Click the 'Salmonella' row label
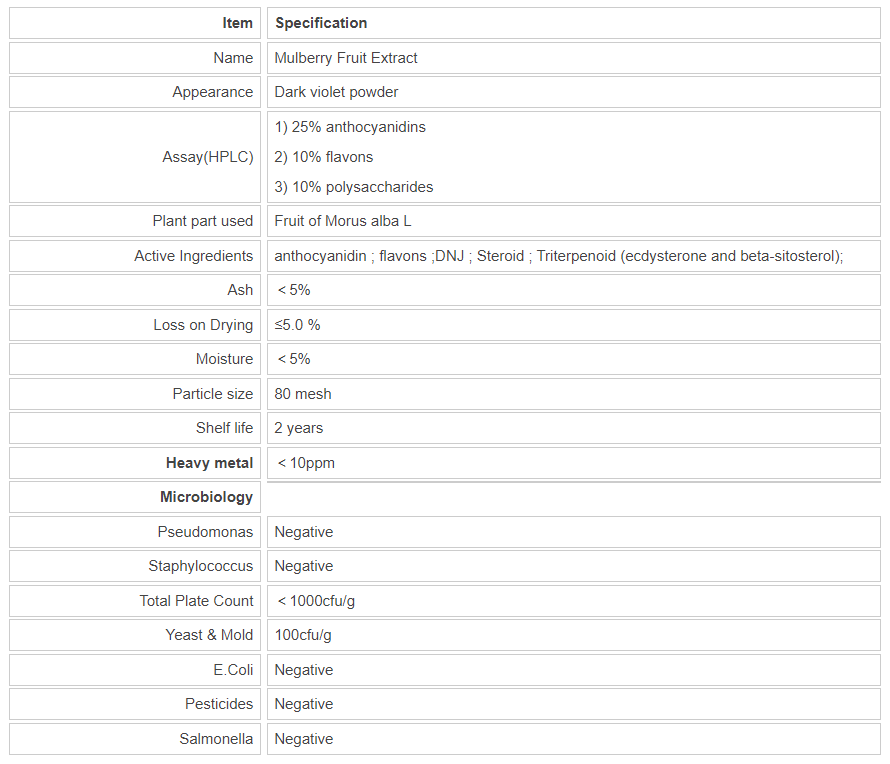Viewport: 890px width, 764px height. coord(216,739)
